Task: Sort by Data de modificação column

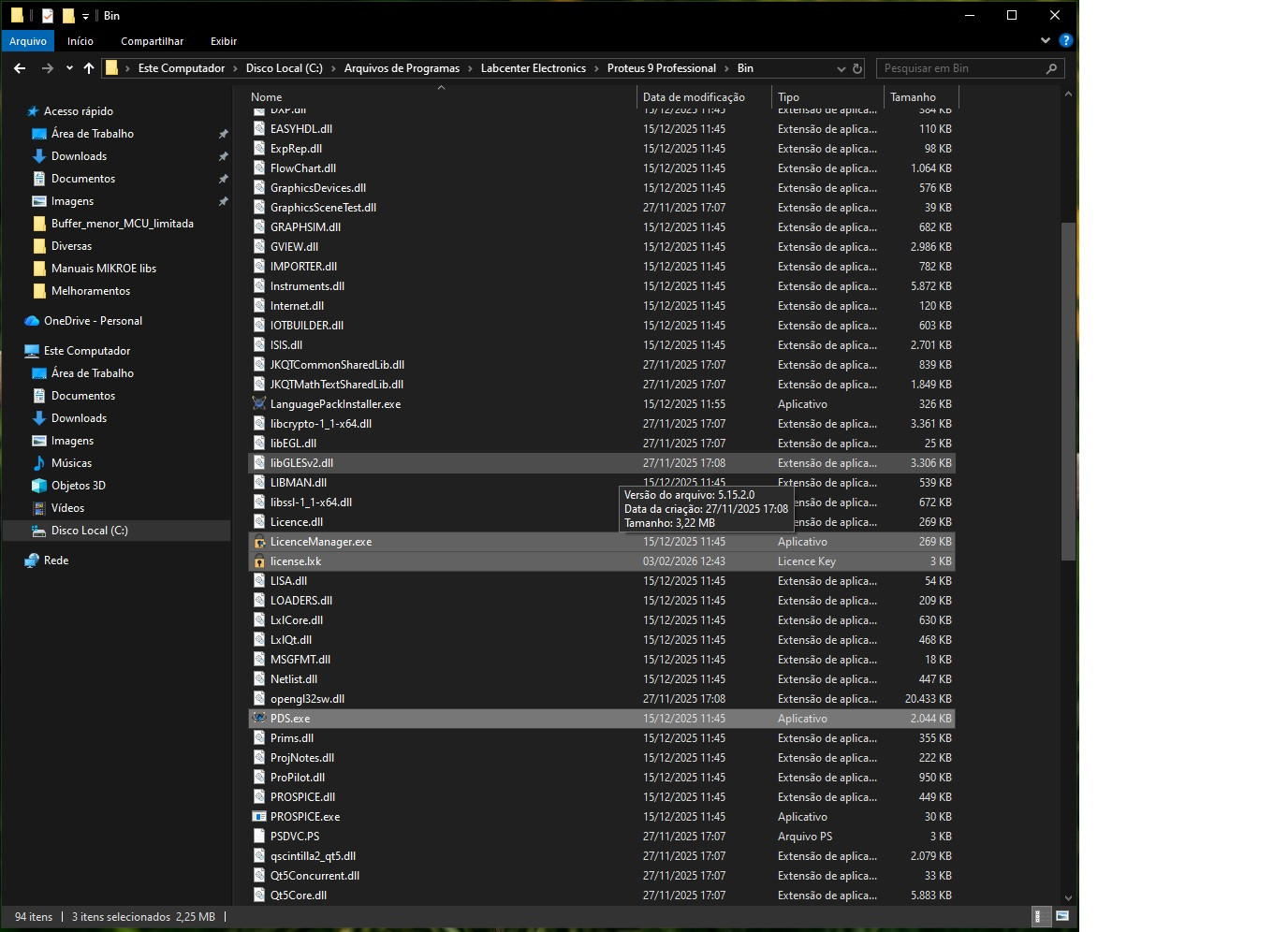Action: 704,97
